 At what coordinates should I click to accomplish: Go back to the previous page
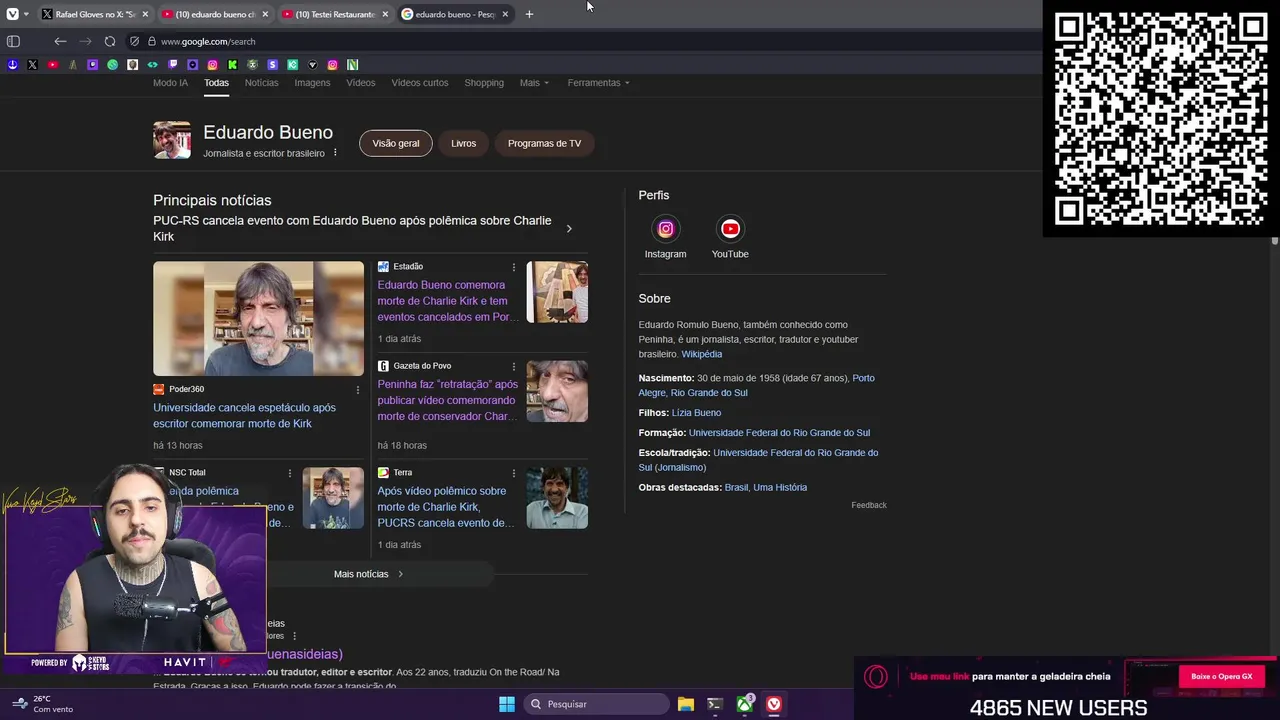[x=60, y=41]
